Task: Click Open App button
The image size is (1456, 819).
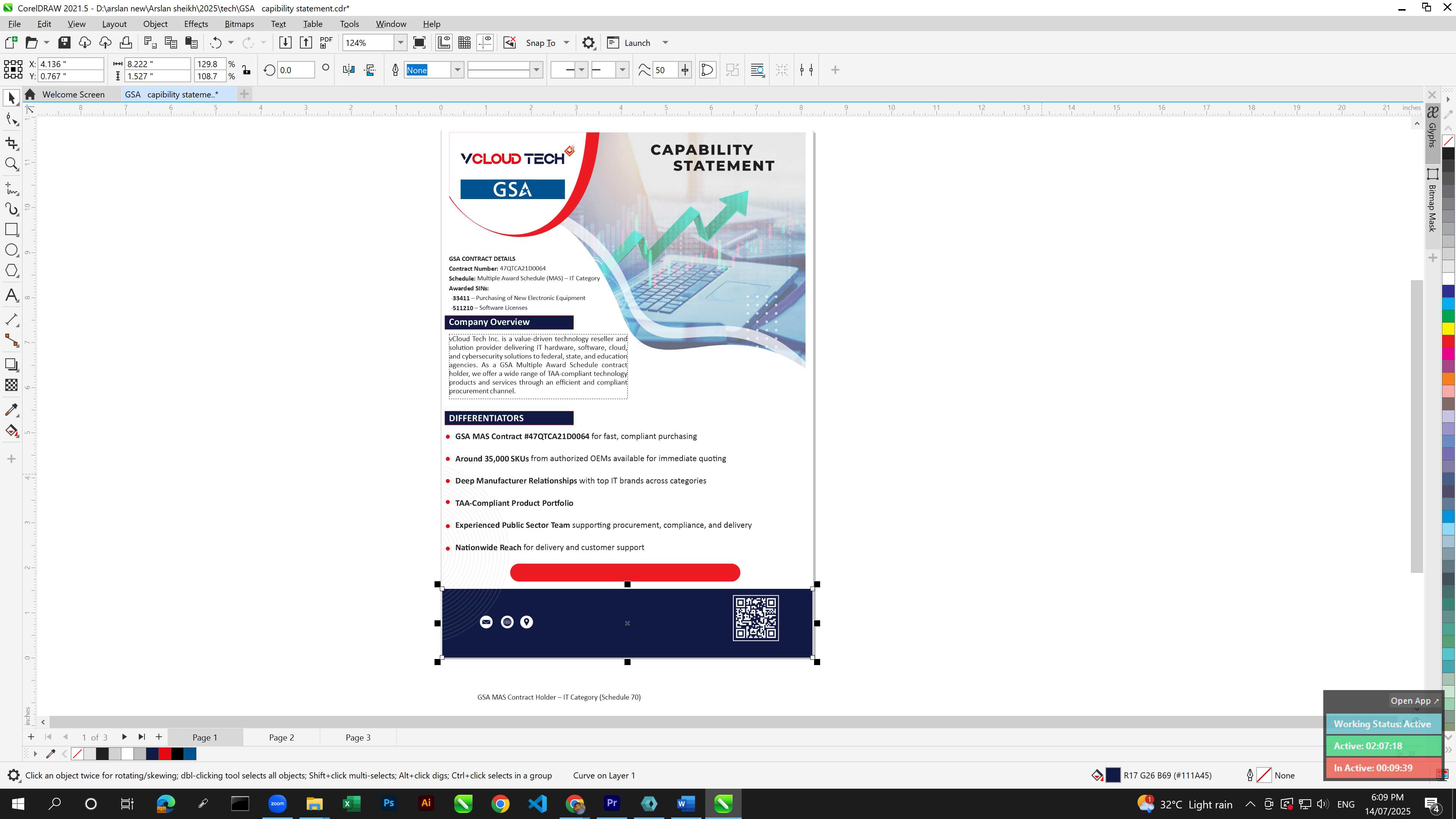Action: tap(1415, 701)
